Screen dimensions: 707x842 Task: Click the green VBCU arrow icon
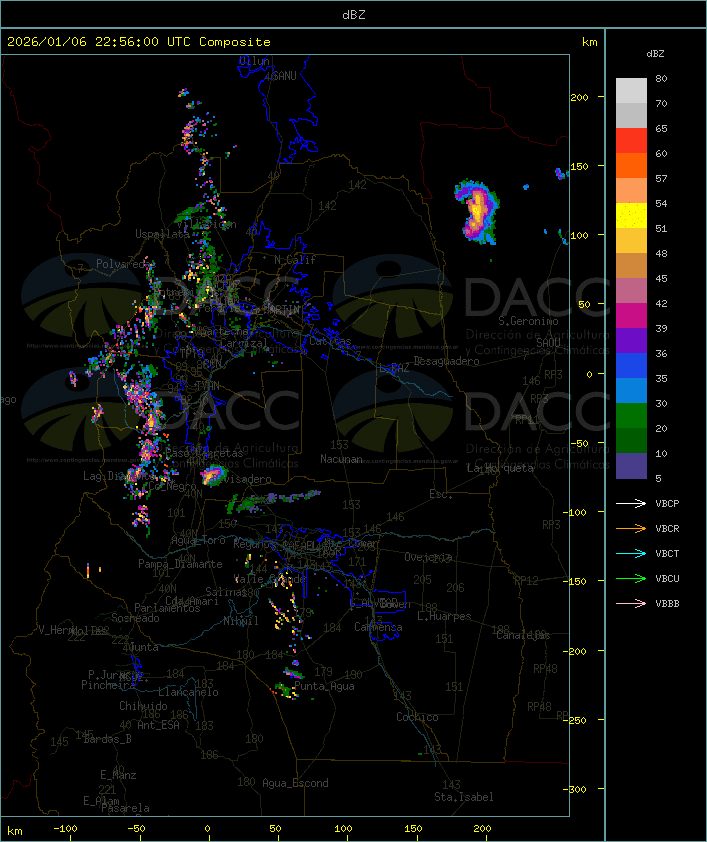(x=631, y=579)
